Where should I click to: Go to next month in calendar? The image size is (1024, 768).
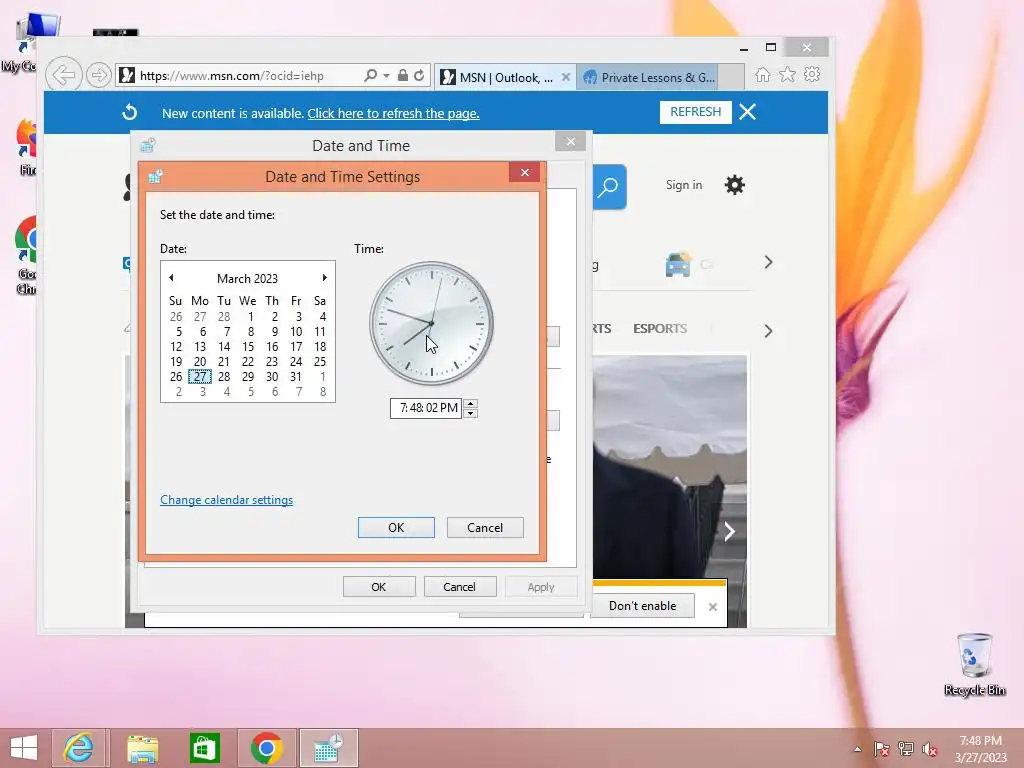point(325,278)
